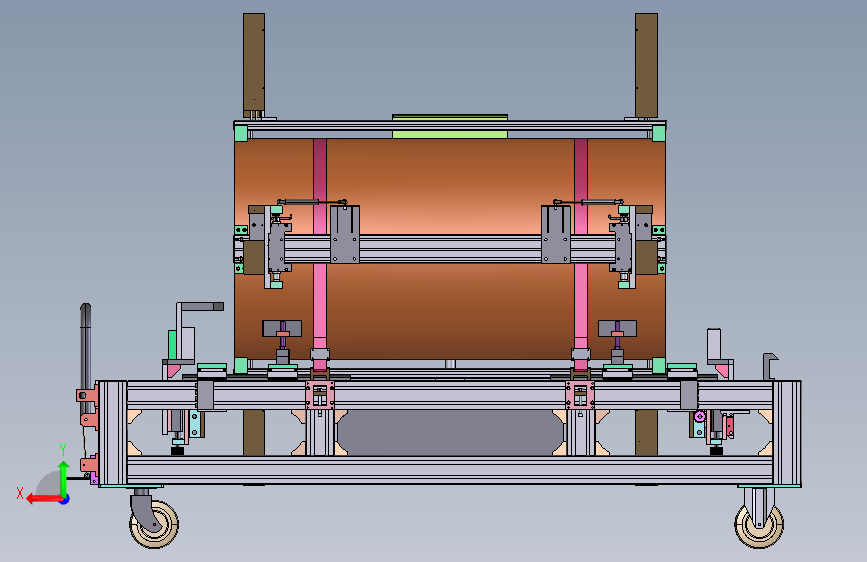Select the right gray bracket plate on middle rail
This screenshot has height=562, width=867.
[556, 235]
